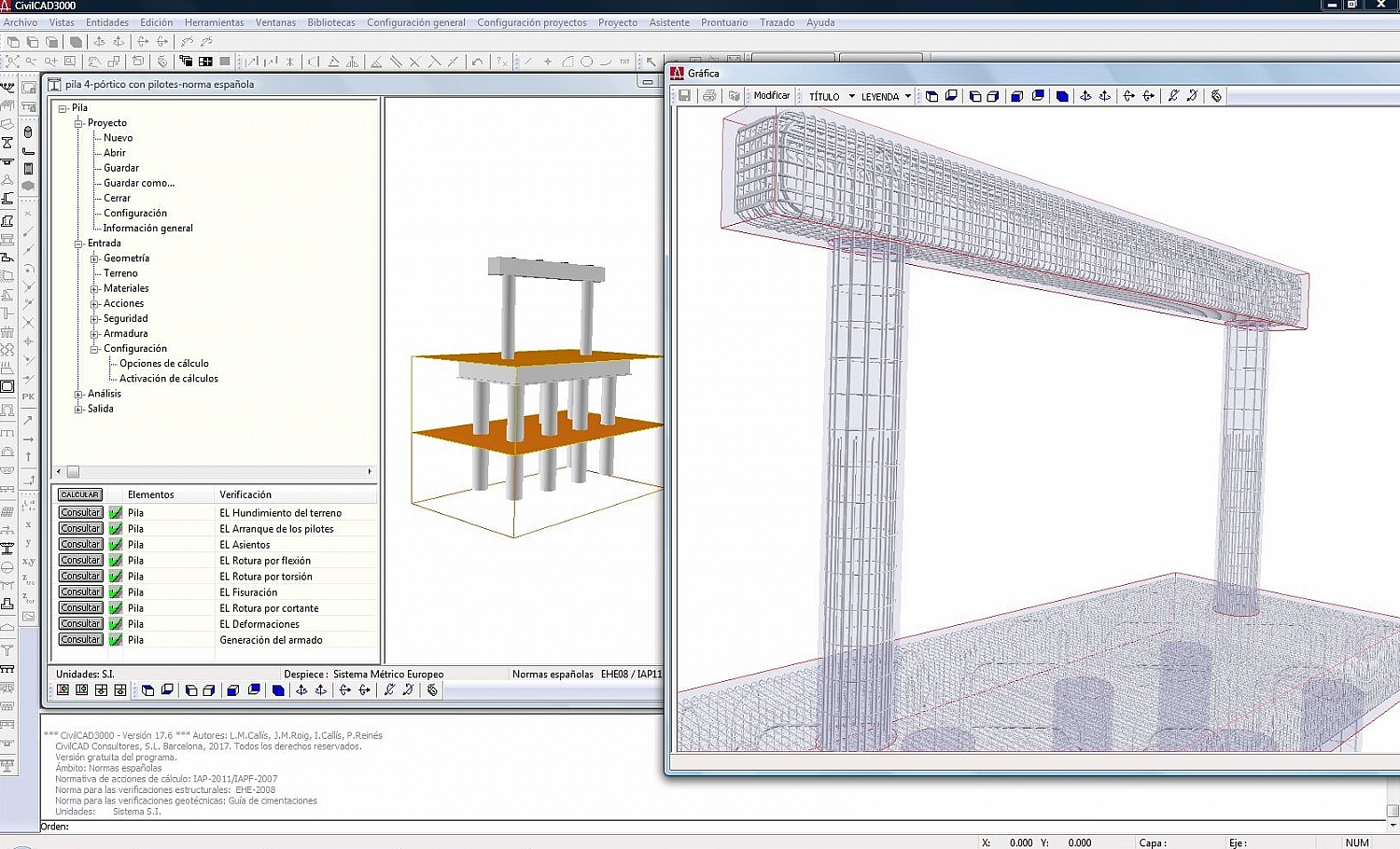Screen dimensions: 1400x849
Task: Click the zoom extents icon in main toolbar
Action: click(x=12, y=62)
